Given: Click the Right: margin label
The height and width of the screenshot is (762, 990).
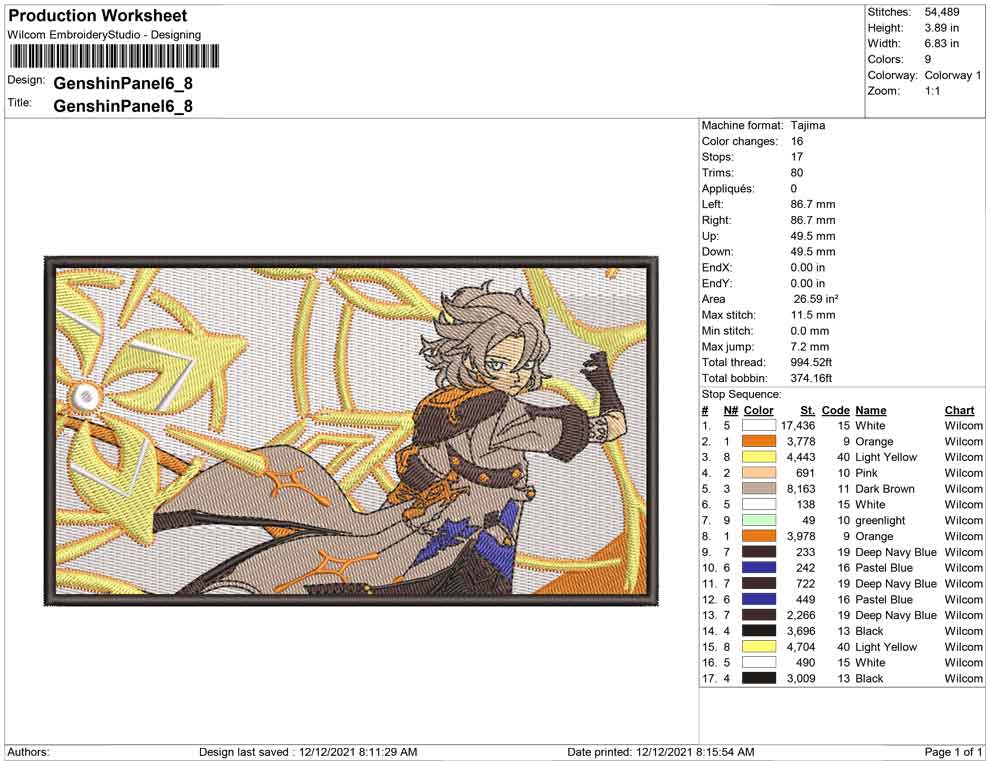Looking at the screenshot, I should [x=717, y=220].
